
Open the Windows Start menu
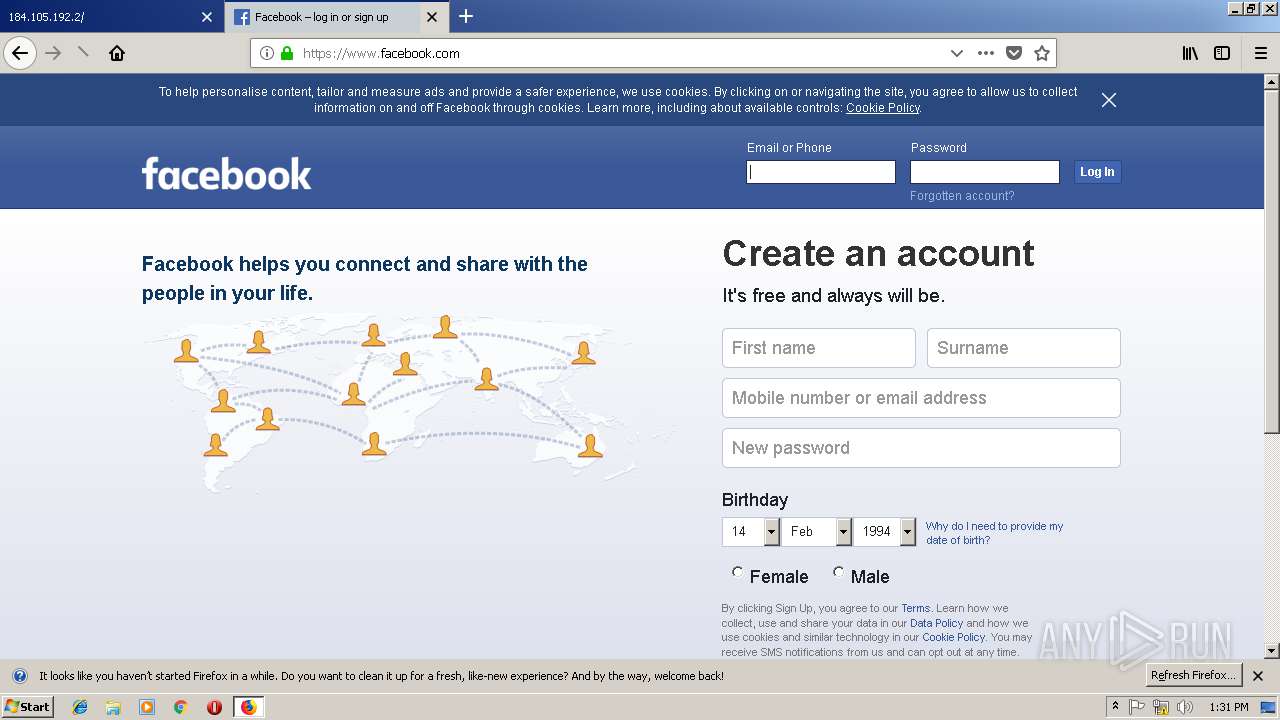[x=27, y=707]
